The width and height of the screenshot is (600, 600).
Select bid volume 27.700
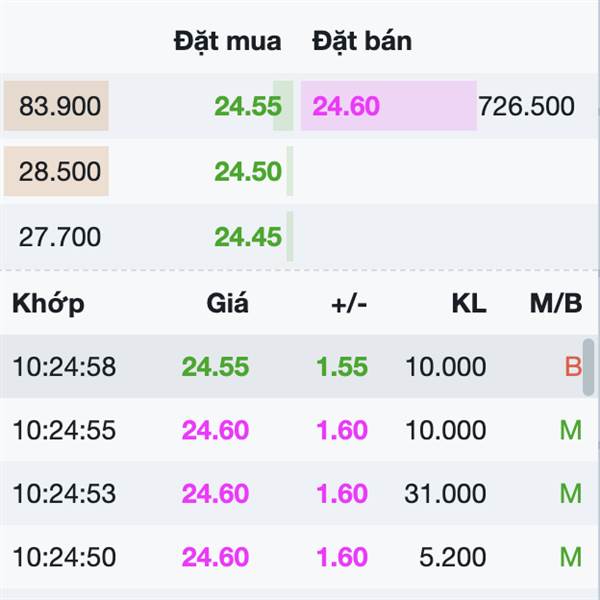click(60, 237)
